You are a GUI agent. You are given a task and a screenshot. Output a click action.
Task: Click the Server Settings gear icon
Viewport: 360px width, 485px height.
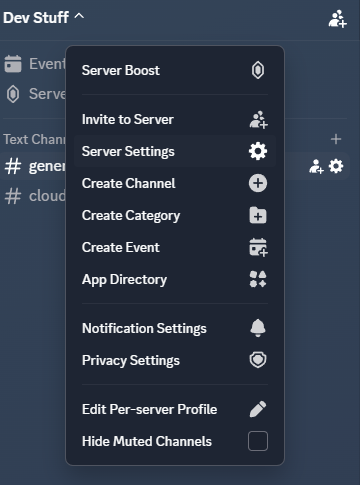click(258, 151)
